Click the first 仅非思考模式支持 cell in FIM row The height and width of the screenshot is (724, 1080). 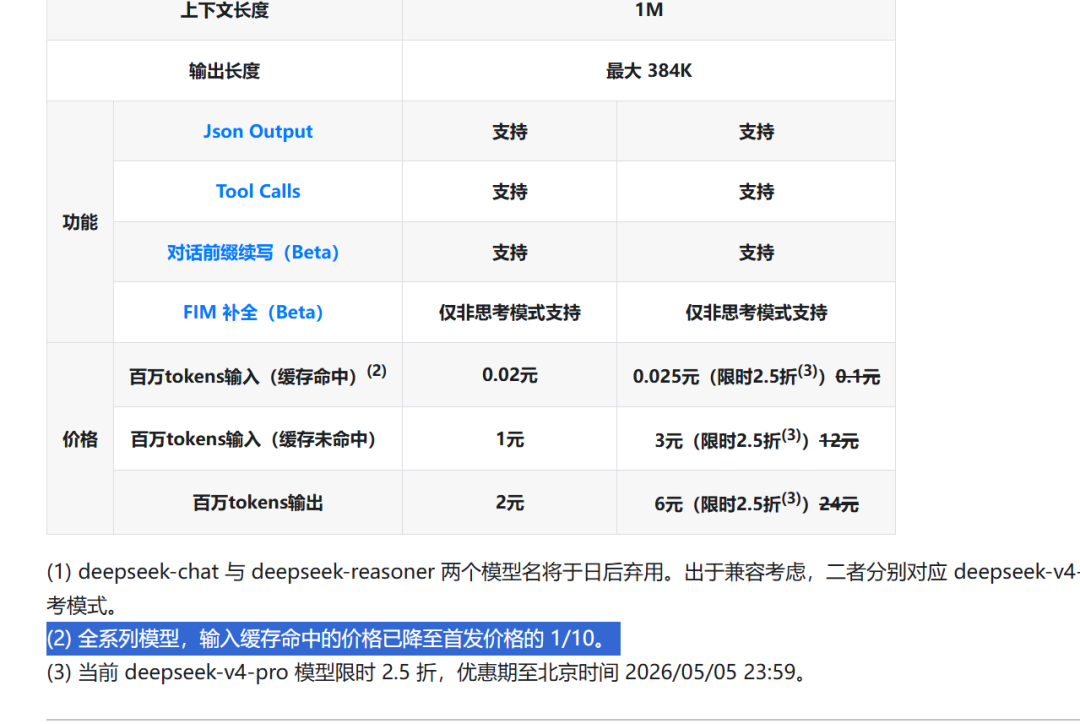coord(510,312)
